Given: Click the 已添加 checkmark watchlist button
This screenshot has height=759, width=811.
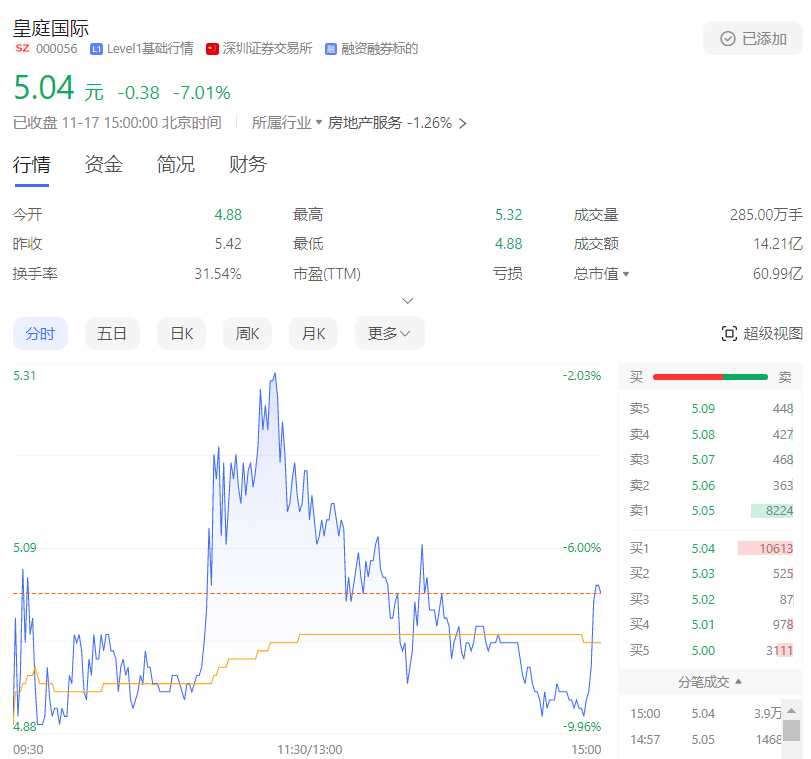Looking at the screenshot, I should (x=753, y=39).
